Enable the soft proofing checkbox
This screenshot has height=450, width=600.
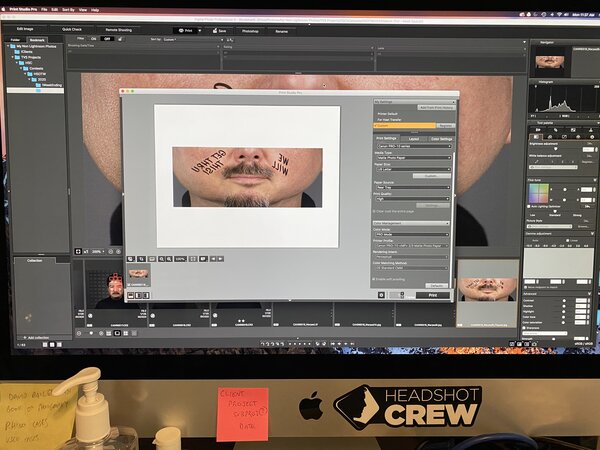(x=374, y=279)
